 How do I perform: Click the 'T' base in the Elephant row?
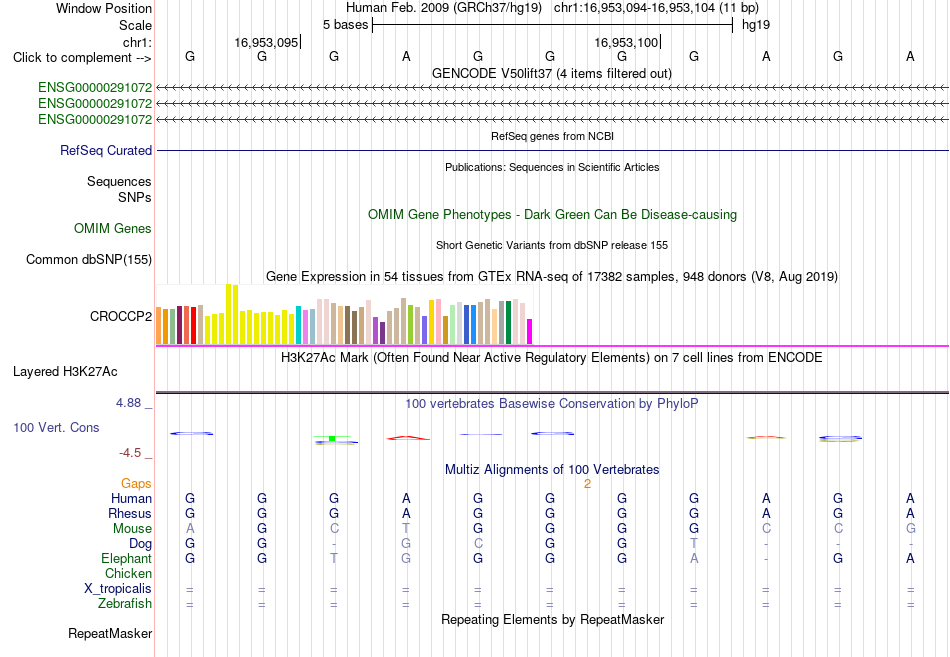[x=334, y=558]
